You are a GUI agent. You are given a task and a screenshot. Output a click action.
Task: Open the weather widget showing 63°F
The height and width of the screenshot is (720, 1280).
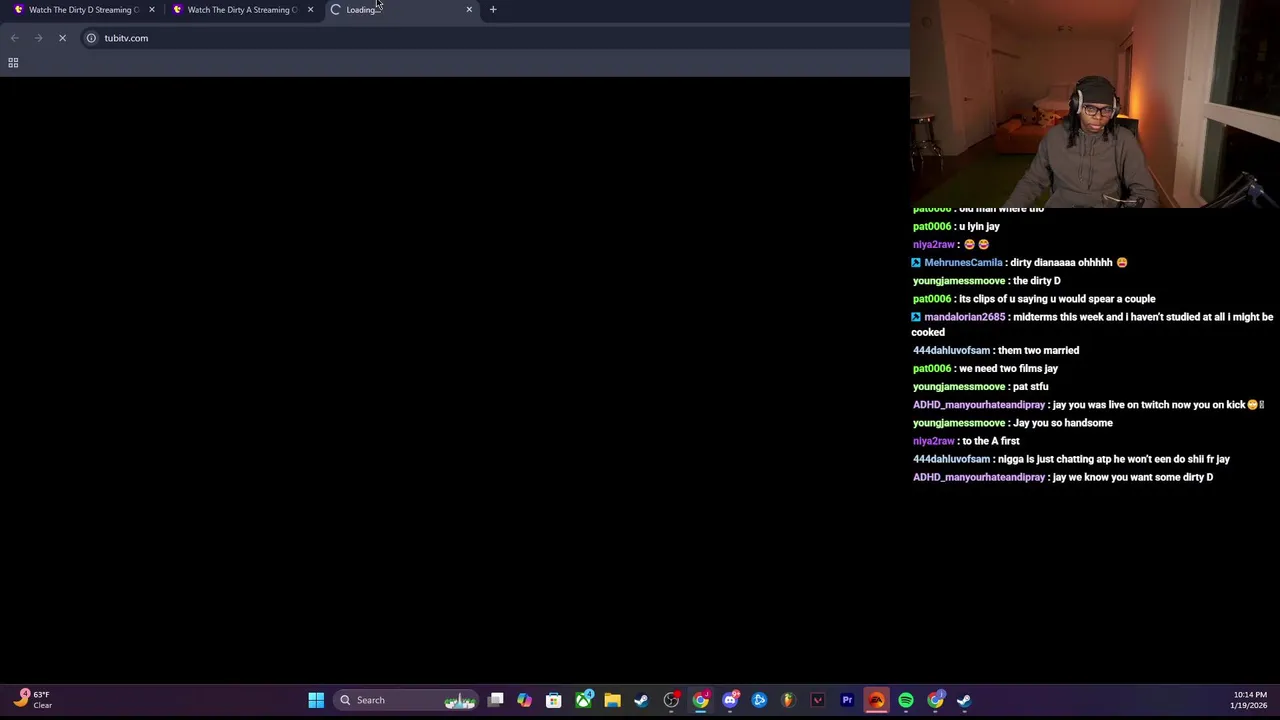tap(32, 699)
